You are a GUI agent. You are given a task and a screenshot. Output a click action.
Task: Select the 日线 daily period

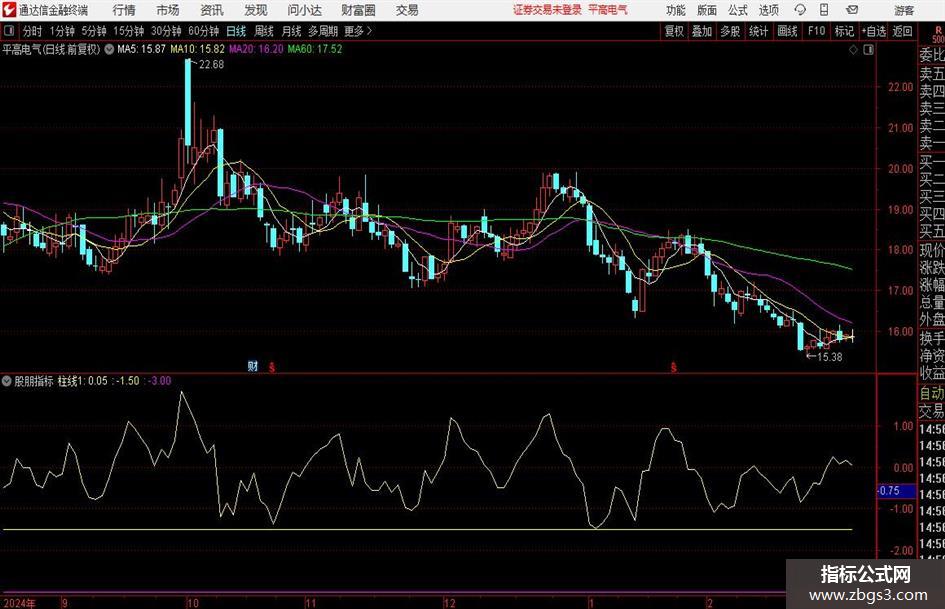236,31
